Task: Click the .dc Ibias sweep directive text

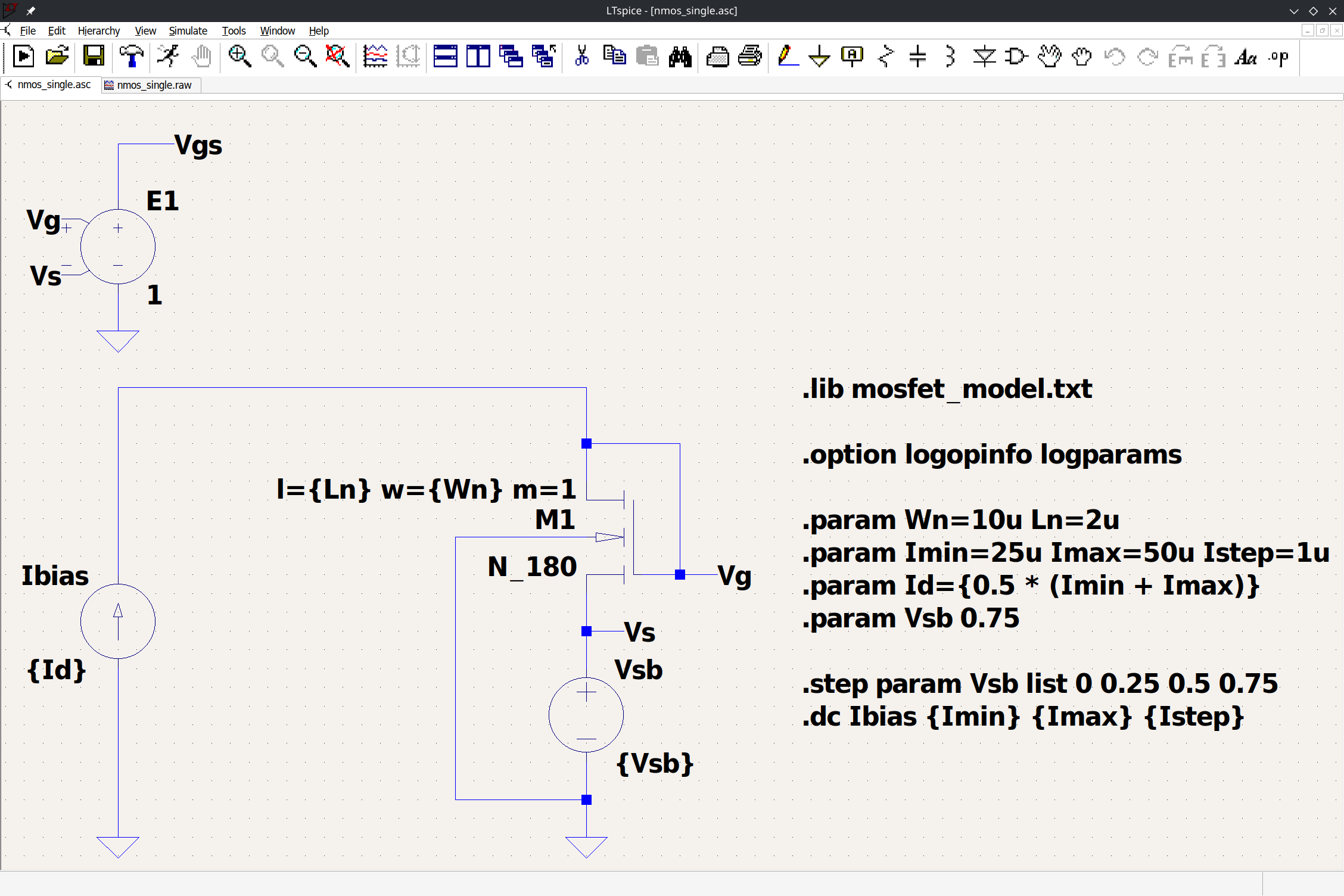Action: (1022, 717)
